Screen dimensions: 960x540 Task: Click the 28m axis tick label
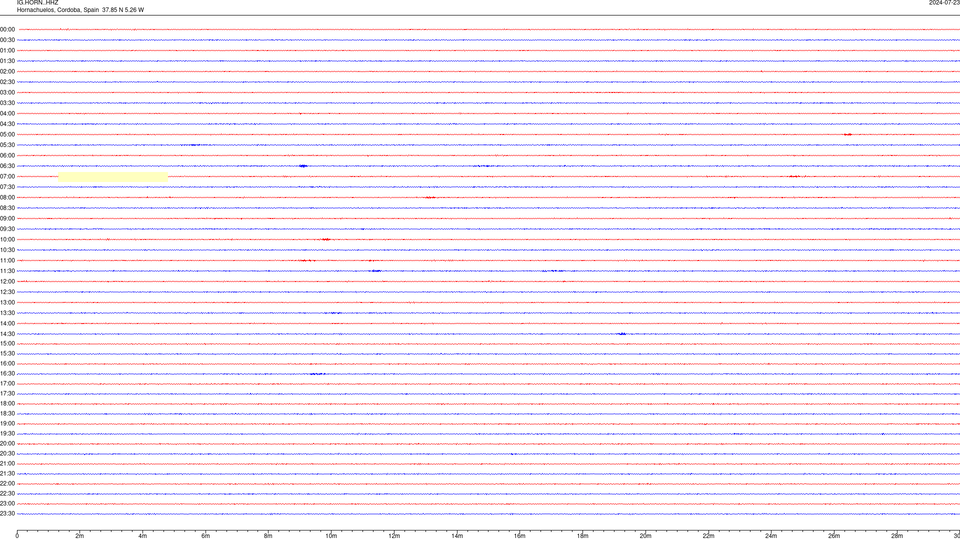click(897, 536)
